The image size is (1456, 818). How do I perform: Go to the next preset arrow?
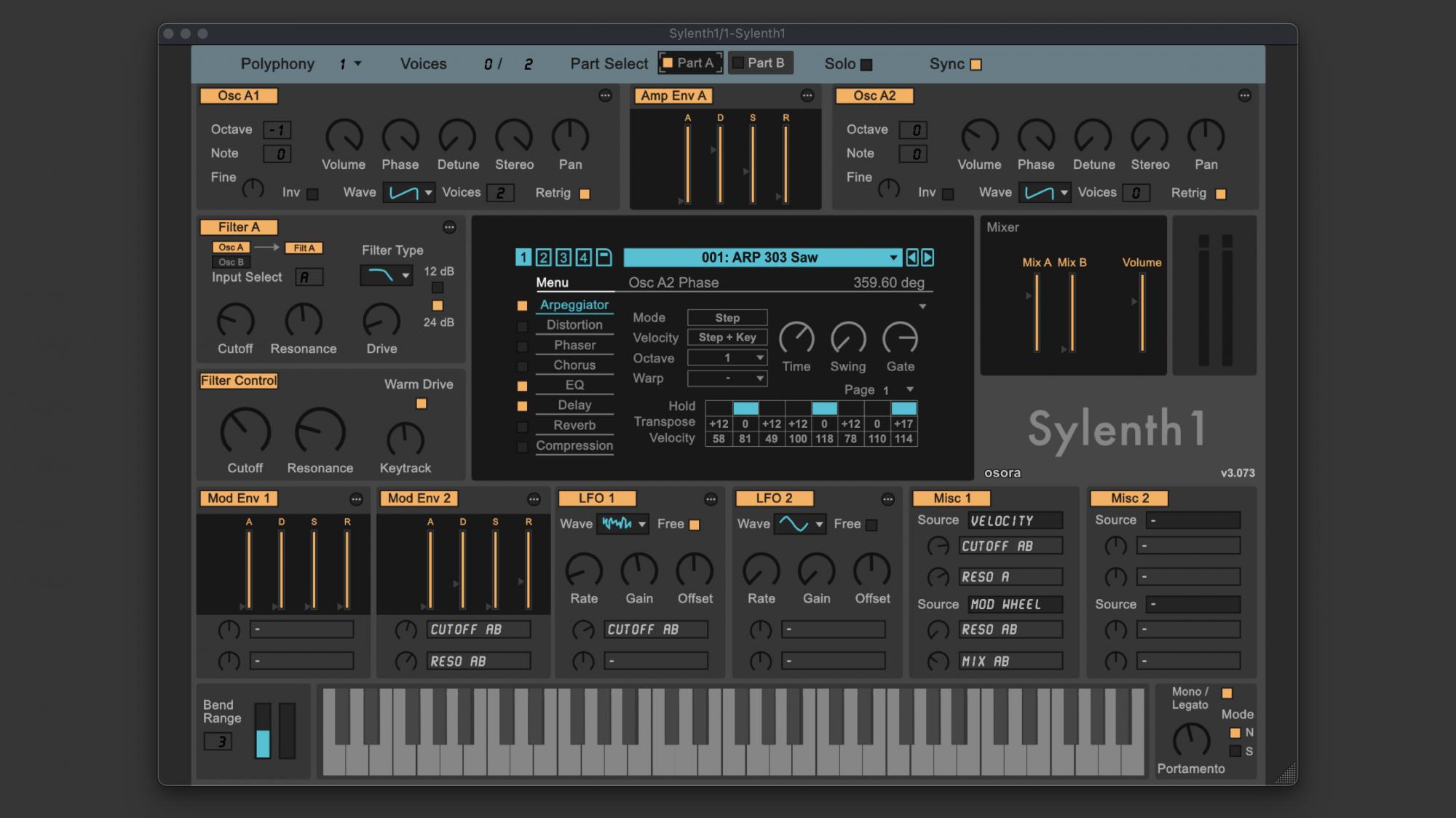(x=927, y=257)
